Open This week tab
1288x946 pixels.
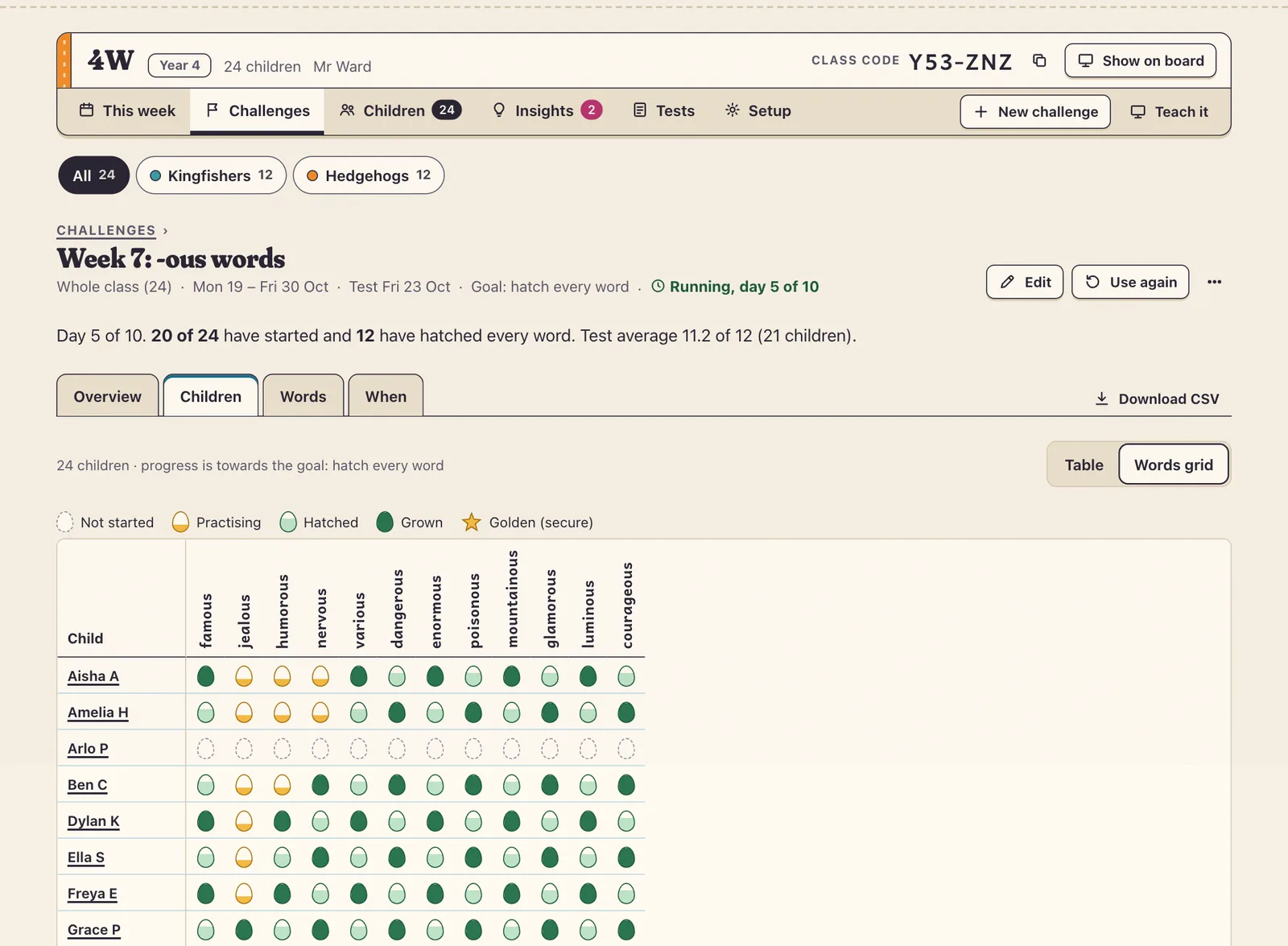[127, 111]
